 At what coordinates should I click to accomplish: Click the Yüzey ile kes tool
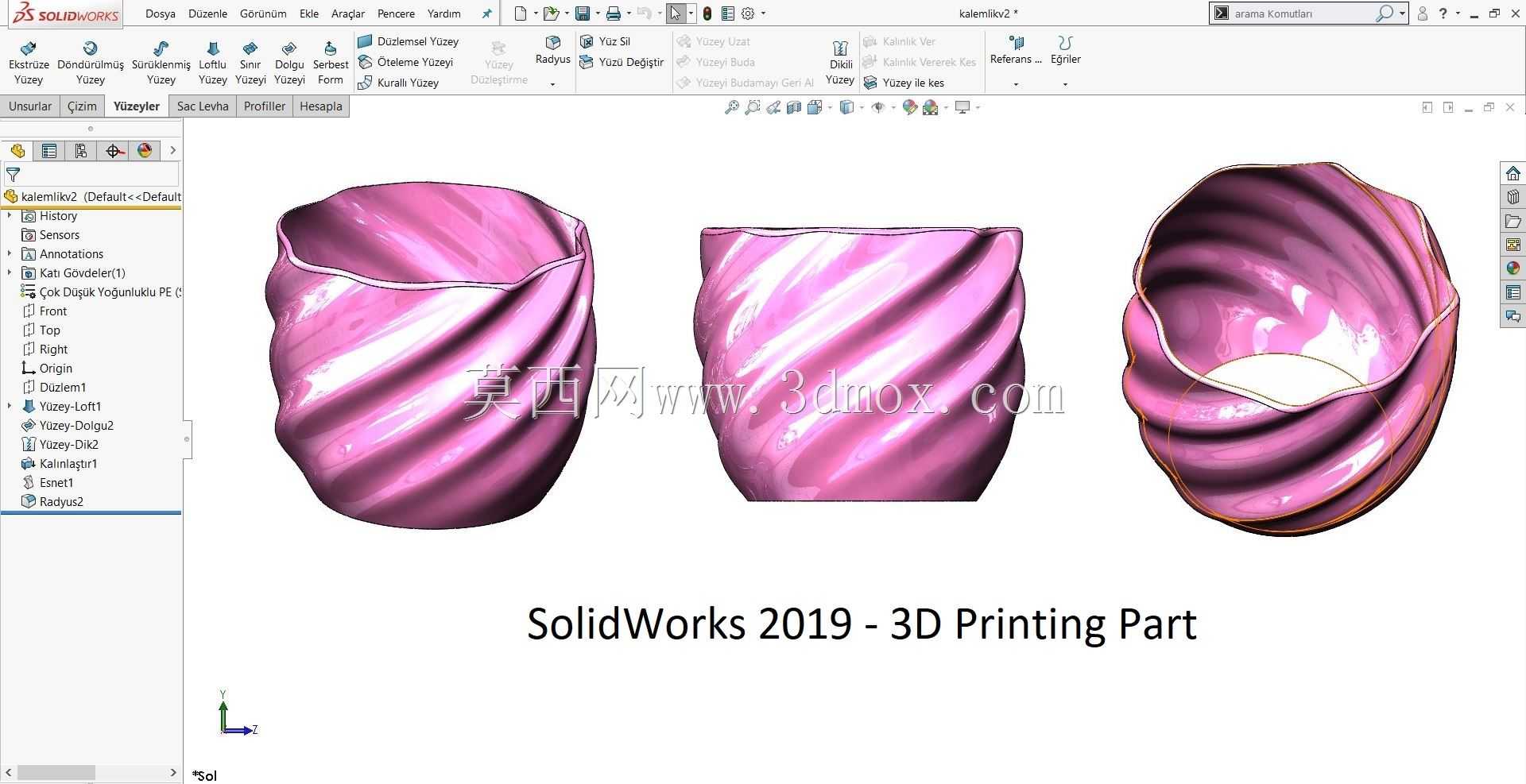904,83
